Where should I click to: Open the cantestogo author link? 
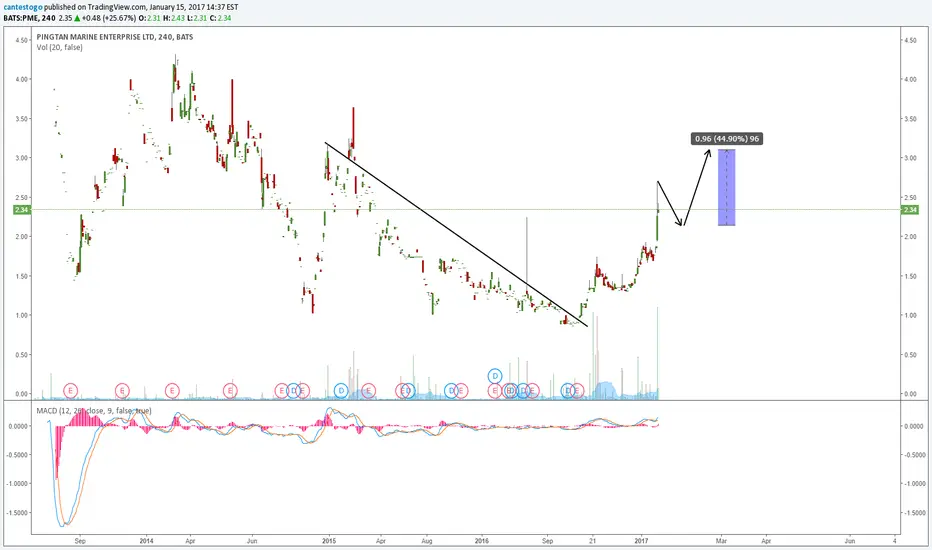pyautogui.click(x=23, y=7)
